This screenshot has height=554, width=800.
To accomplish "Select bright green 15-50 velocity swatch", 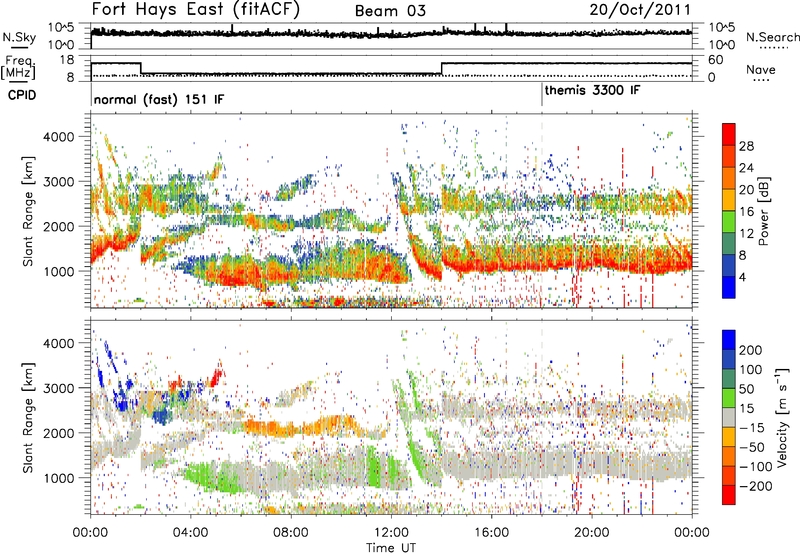I will click(729, 398).
